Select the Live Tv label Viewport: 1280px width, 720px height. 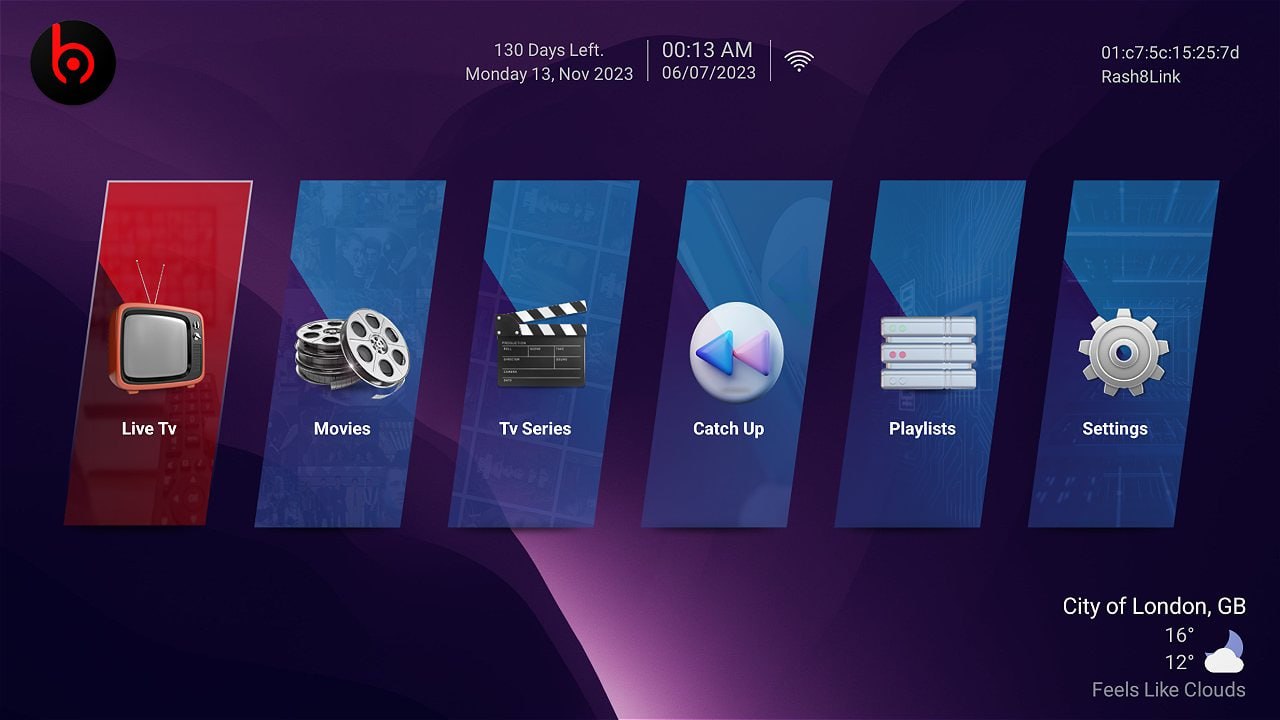pos(149,429)
